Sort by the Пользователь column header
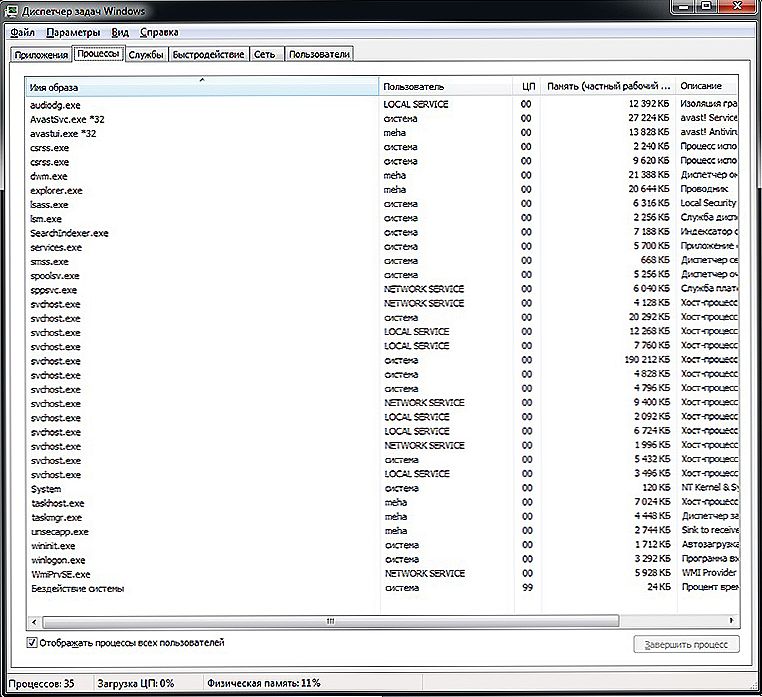This screenshot has height=697, width=762. tap(445, 87)
